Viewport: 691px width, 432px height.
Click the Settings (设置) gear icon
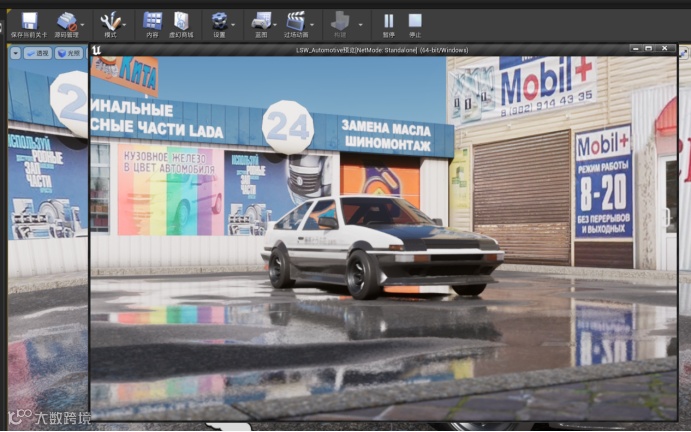pyautogui.click(x=219, y=21)
